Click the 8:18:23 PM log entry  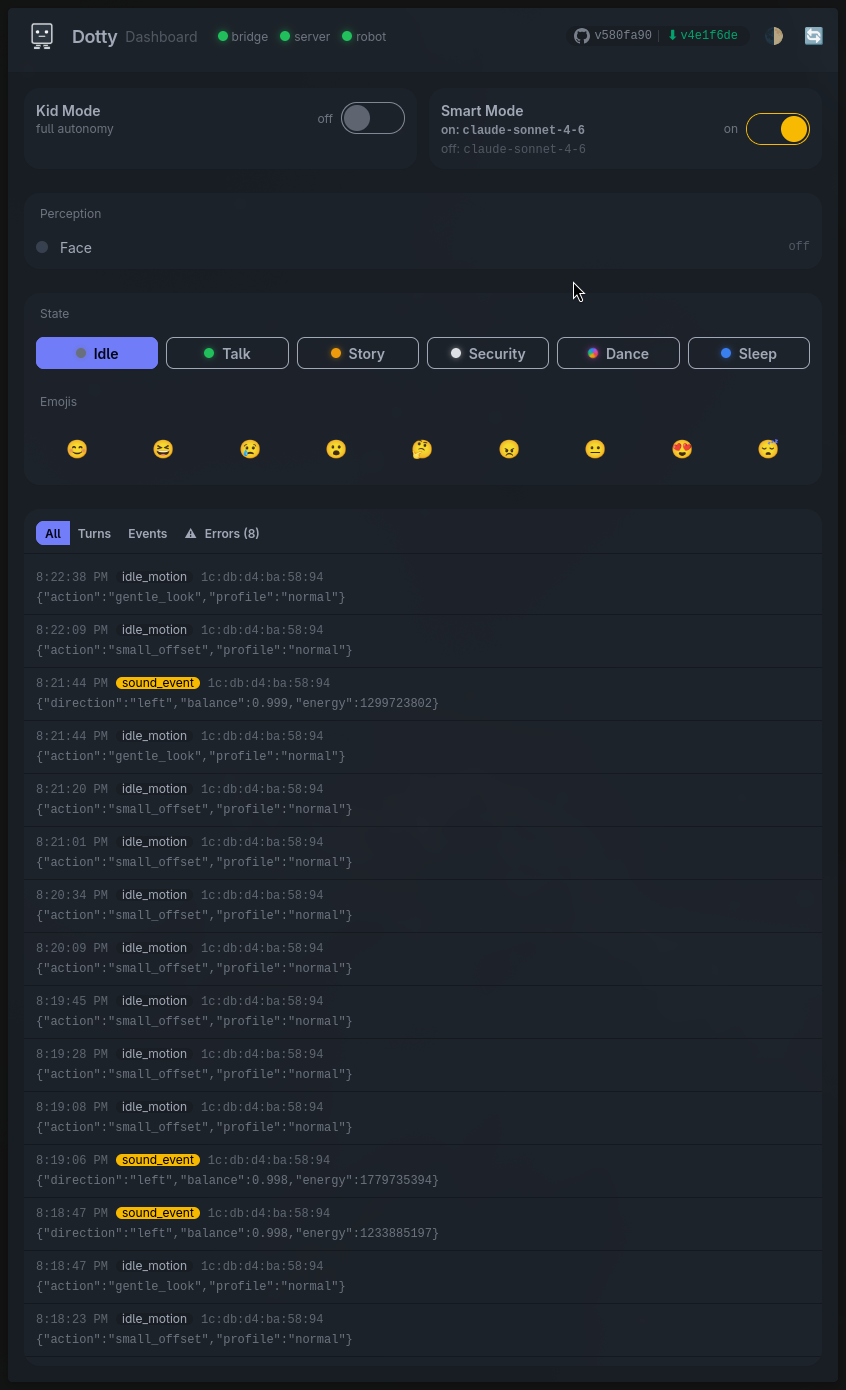coord(423,1329)
